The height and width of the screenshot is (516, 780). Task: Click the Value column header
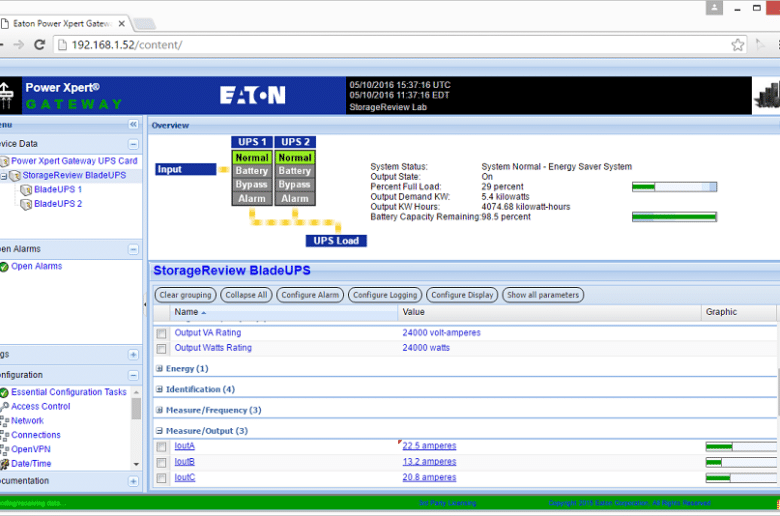coord(549,312)
